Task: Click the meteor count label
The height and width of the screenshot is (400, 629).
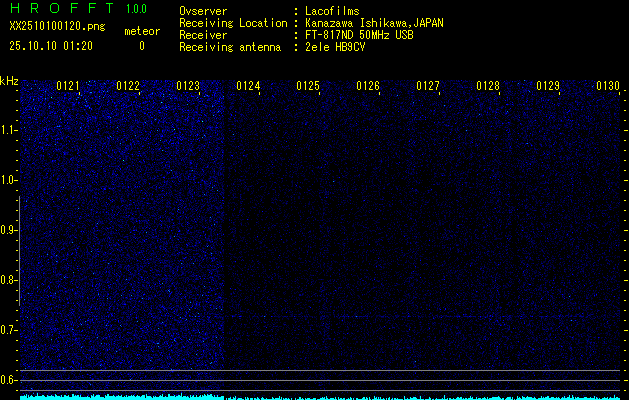Action: (x=141, y=31)
